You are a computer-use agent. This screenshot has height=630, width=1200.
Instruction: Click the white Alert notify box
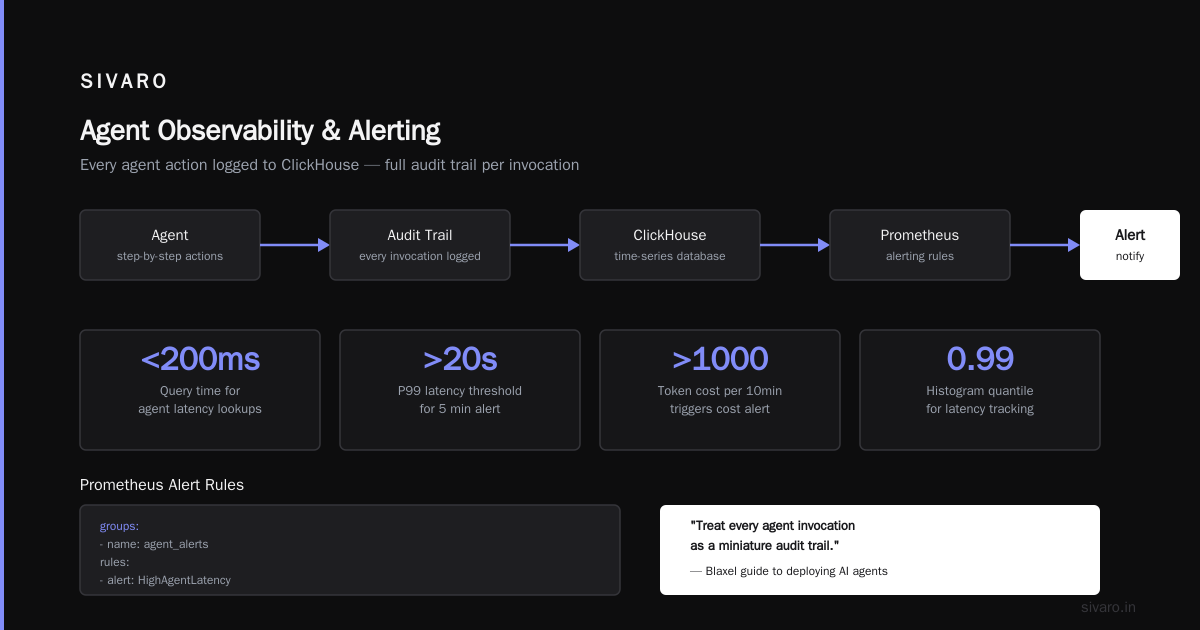click(x=1130, y=245)
